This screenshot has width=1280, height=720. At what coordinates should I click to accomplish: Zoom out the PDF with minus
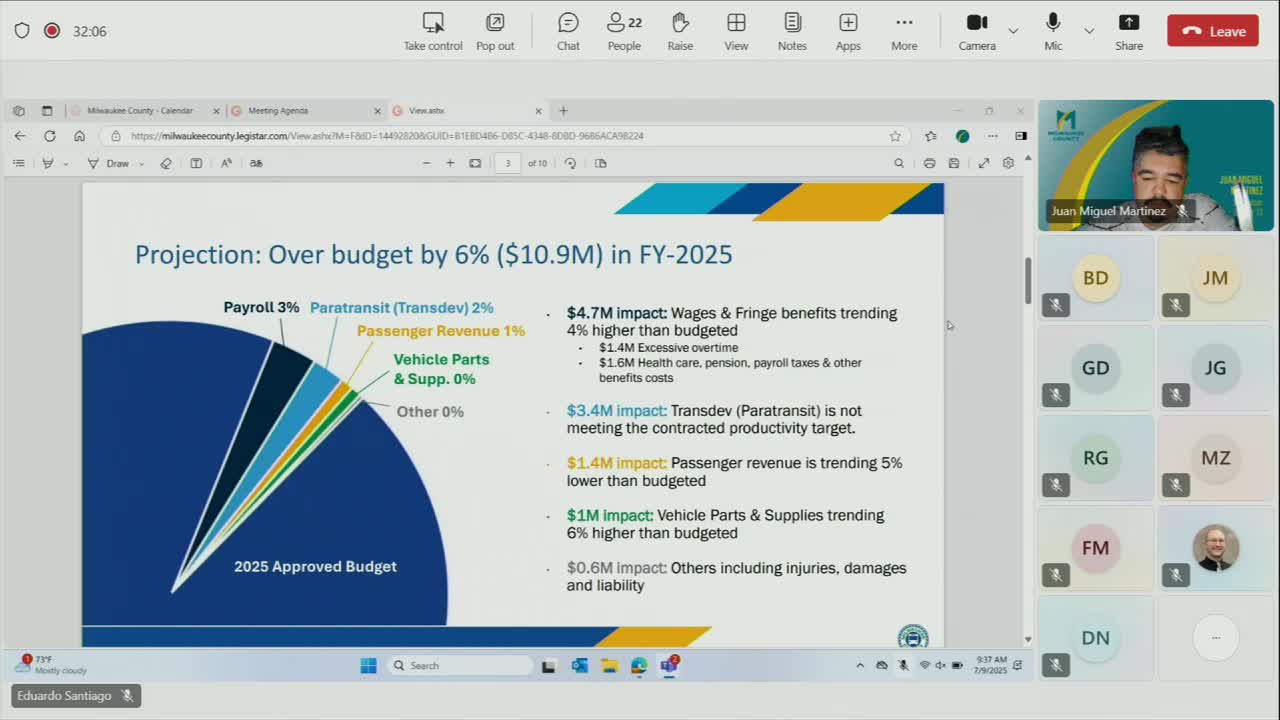pos(426,163)
